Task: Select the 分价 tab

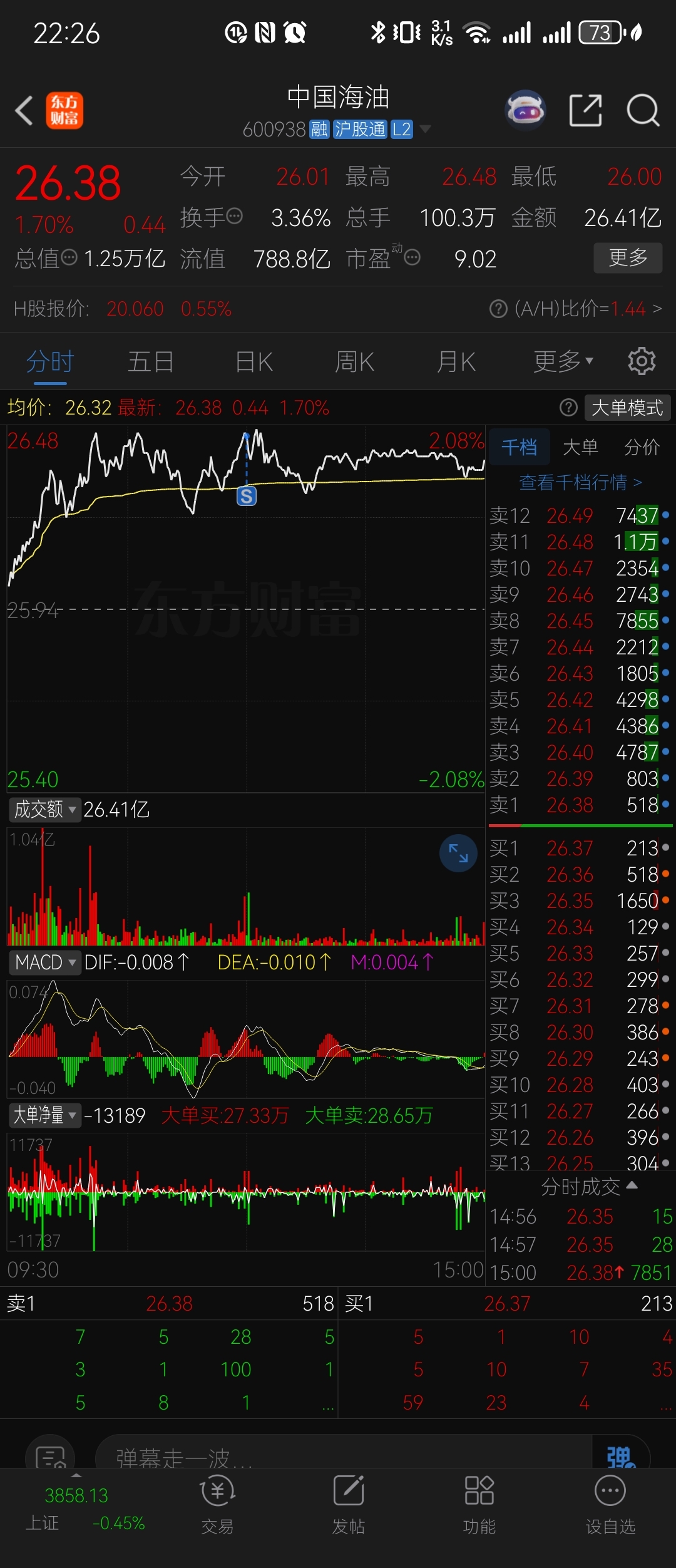Action: (x=642, y=447)
